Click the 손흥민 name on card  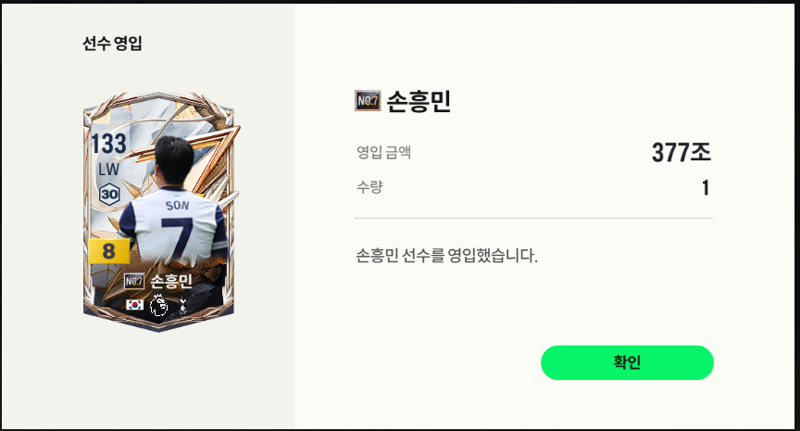click(x=171, y=281)
